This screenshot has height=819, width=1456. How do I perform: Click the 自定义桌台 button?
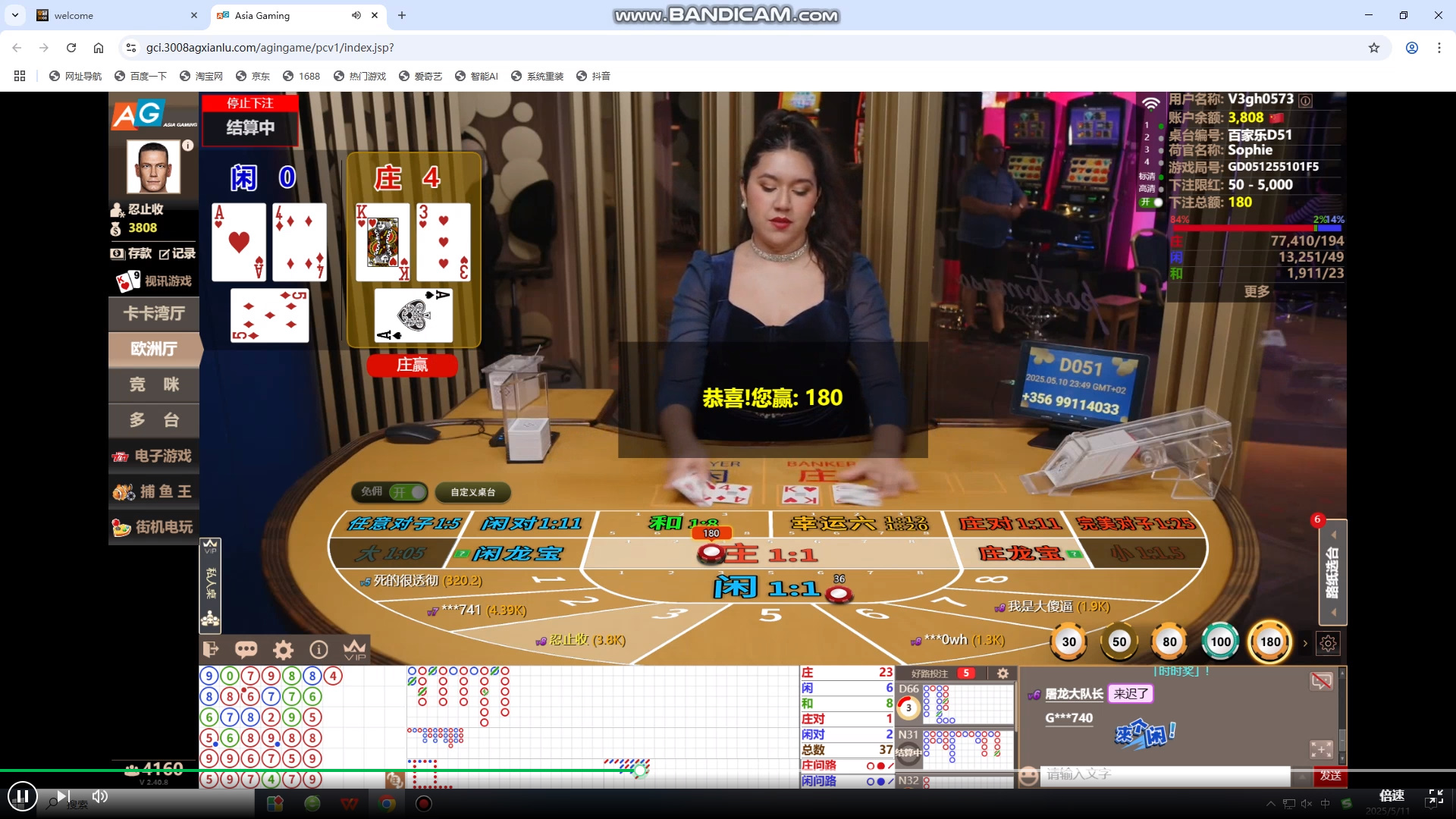pos(473,492)
